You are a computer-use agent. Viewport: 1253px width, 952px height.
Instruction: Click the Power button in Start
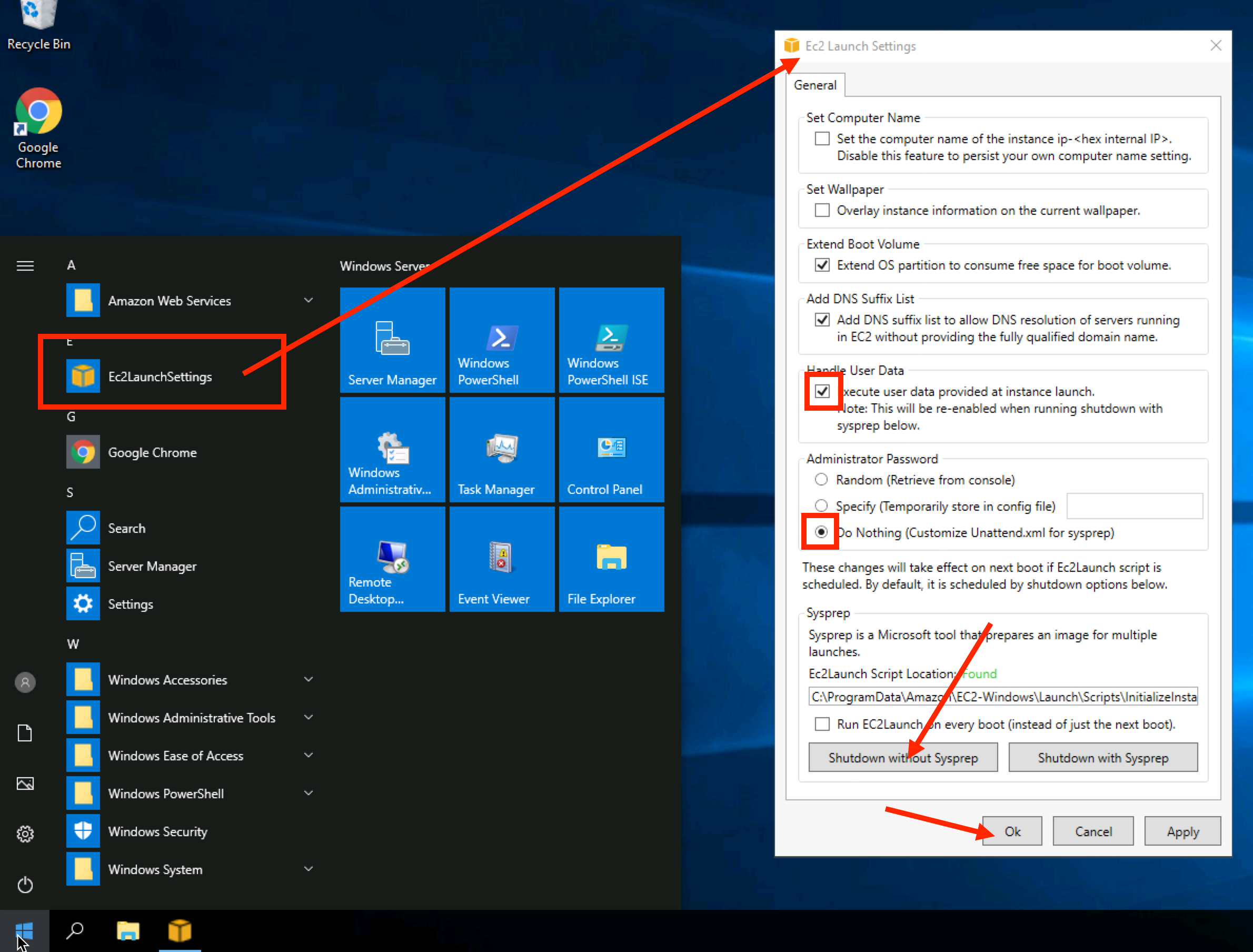[x=25, y=885]
